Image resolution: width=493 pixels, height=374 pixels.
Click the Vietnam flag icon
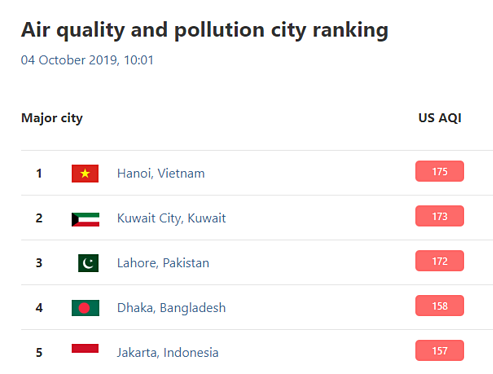(85, 173)
